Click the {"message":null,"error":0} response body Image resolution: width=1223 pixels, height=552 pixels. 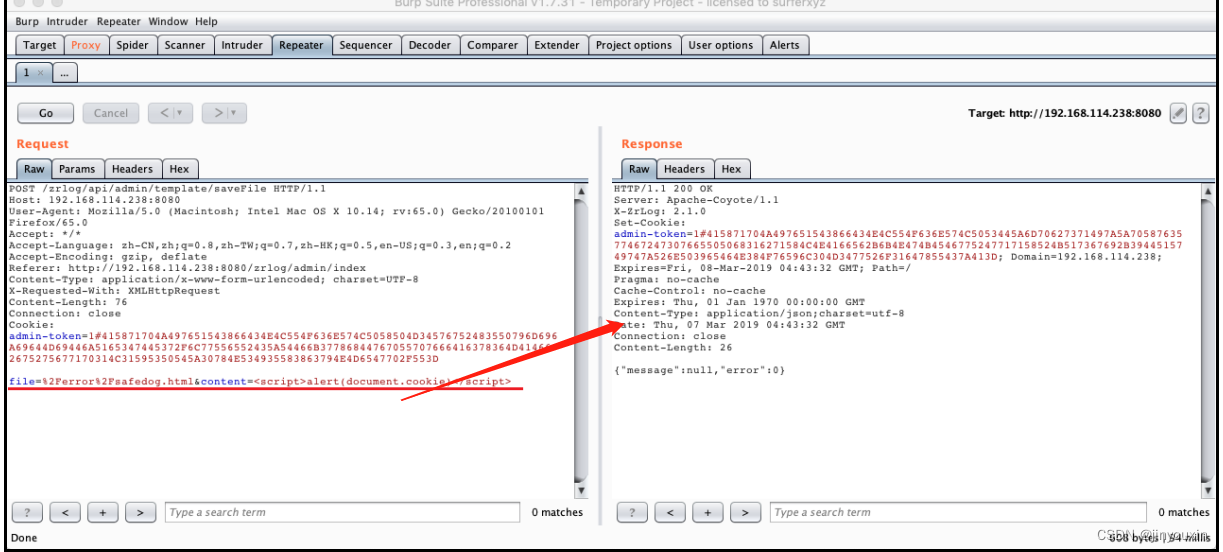pyautogui.click(x=699, y=370)
